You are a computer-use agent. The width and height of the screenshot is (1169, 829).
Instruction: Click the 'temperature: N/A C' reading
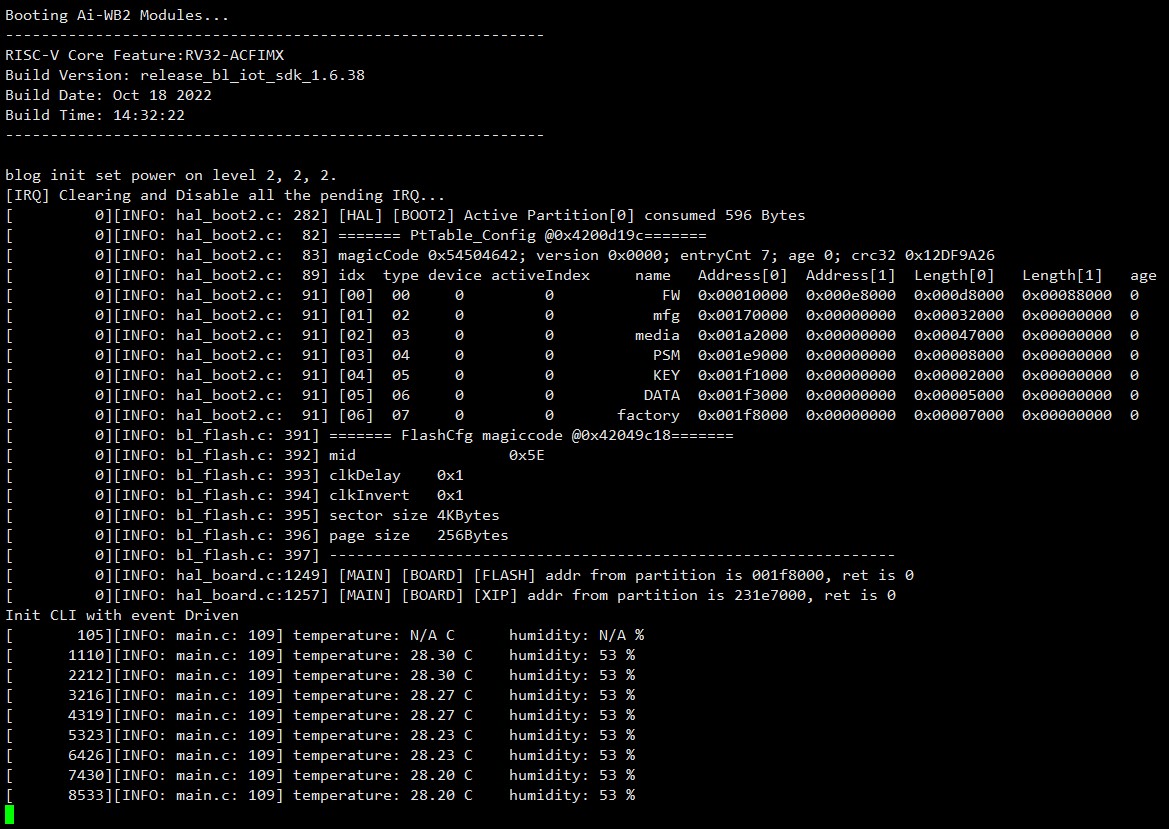tap(374, 635)
